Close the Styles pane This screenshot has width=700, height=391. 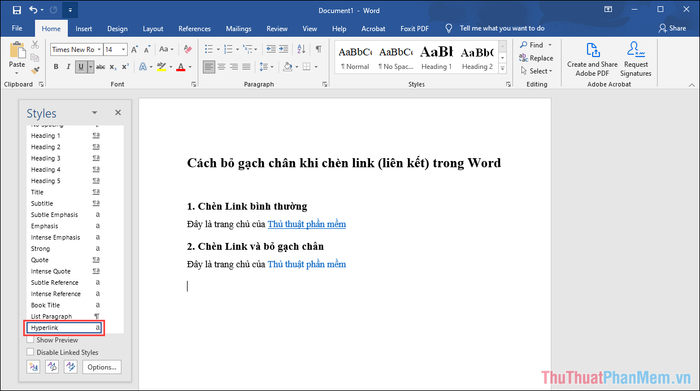tap(118, 112)
